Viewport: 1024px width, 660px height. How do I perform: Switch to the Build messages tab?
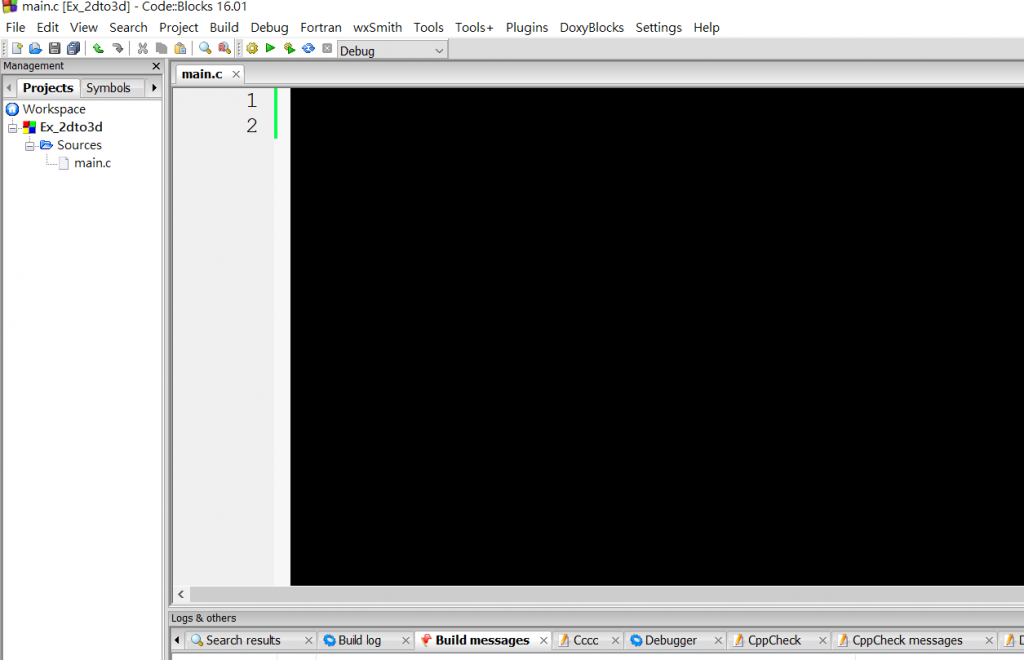point(482,640)
